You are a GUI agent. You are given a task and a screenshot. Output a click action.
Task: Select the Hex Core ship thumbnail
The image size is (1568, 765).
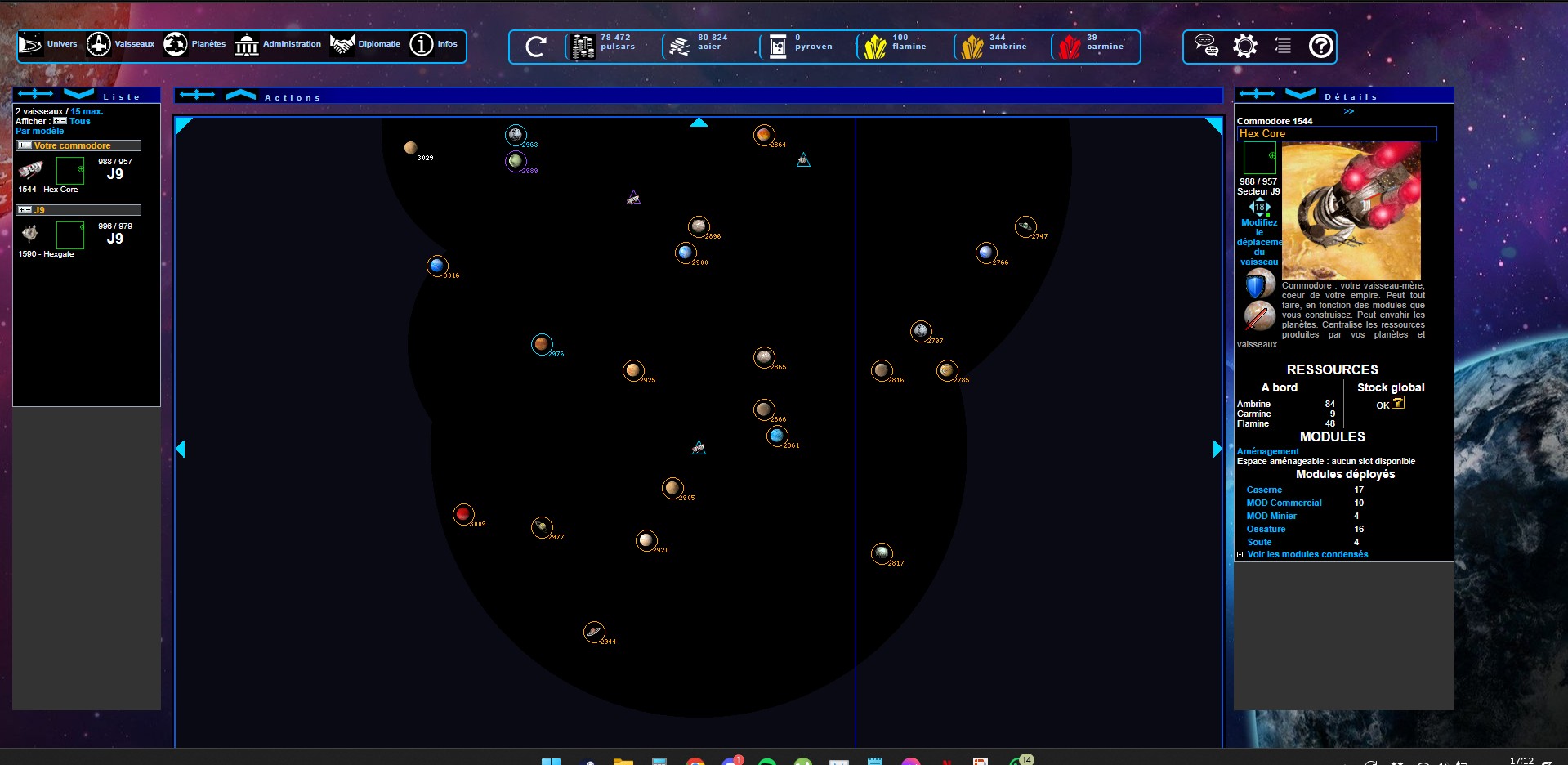coord(30,170)
